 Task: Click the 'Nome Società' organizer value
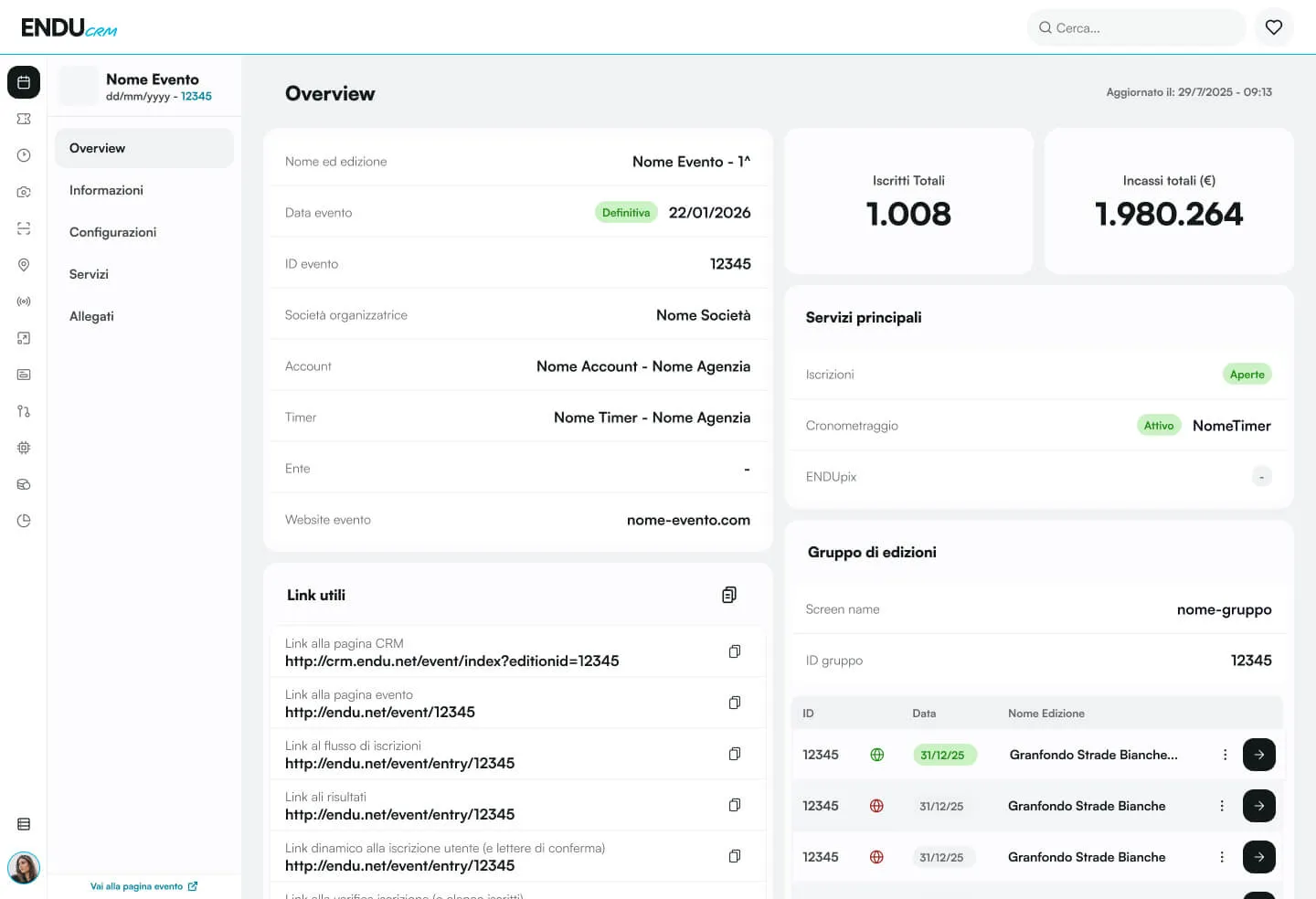point(704,315)
